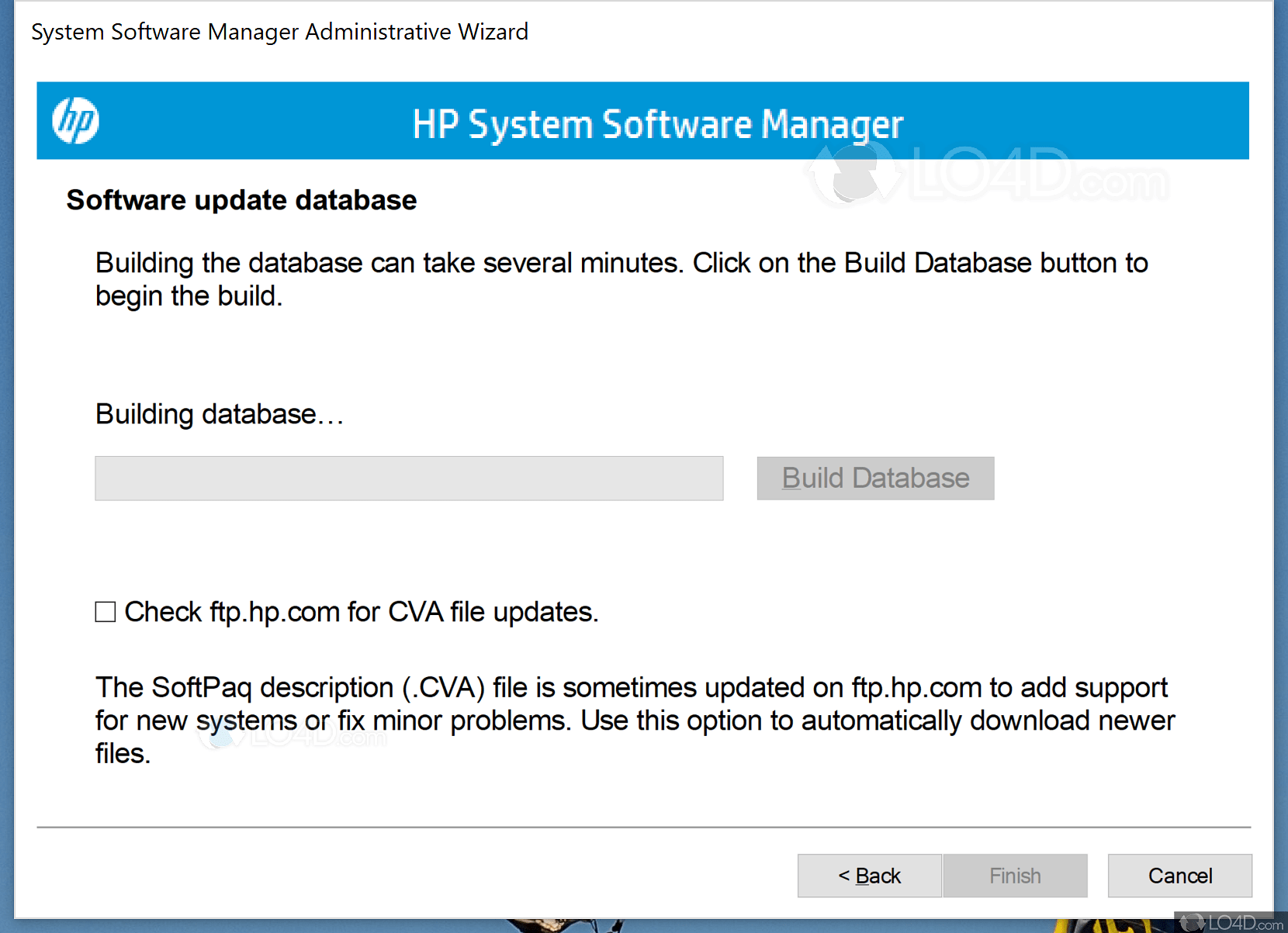Click 'System Software Manager Administrative Wizard' window title

tap(279, 32)
